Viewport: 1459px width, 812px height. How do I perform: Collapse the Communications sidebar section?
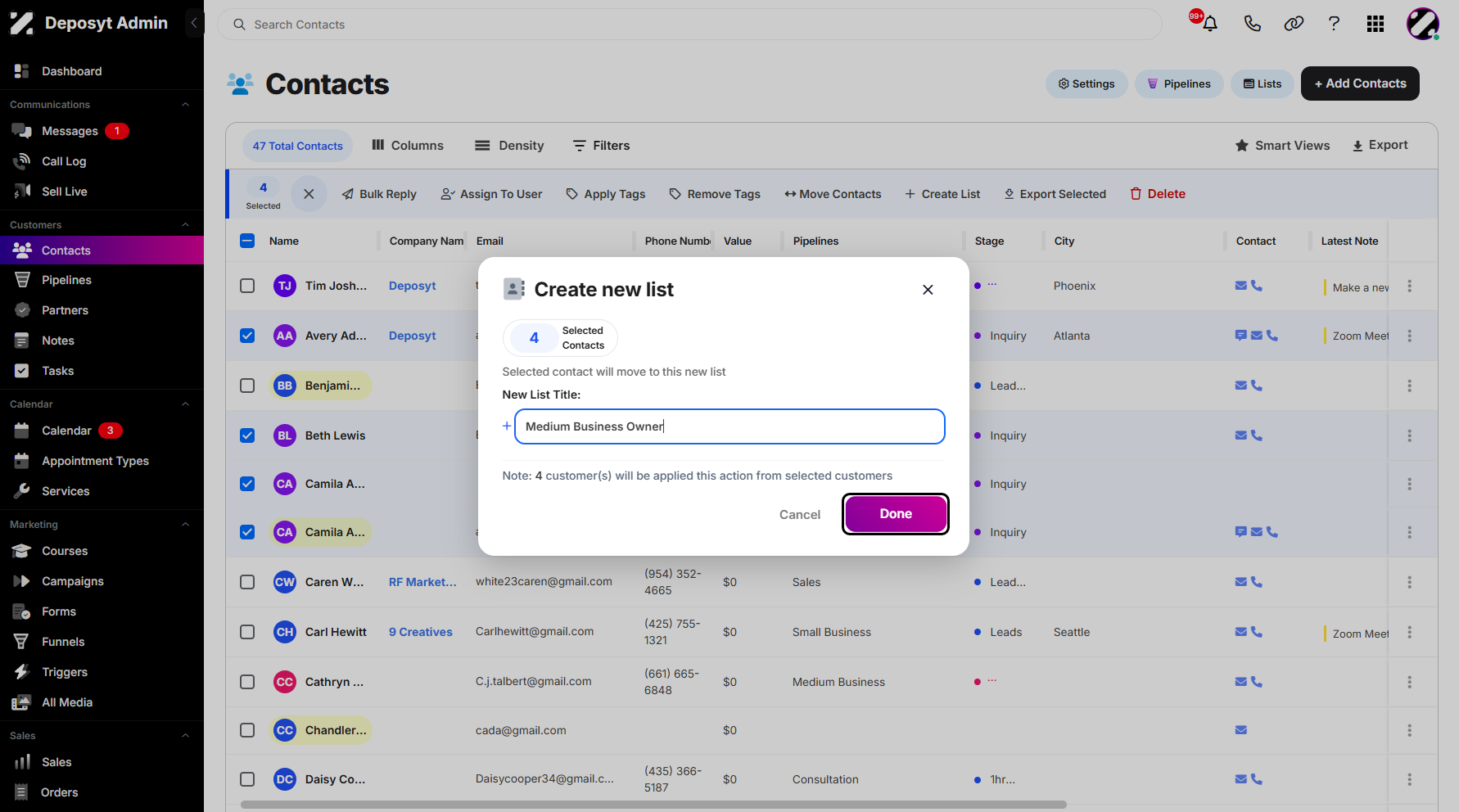click(x=185, y=105)
